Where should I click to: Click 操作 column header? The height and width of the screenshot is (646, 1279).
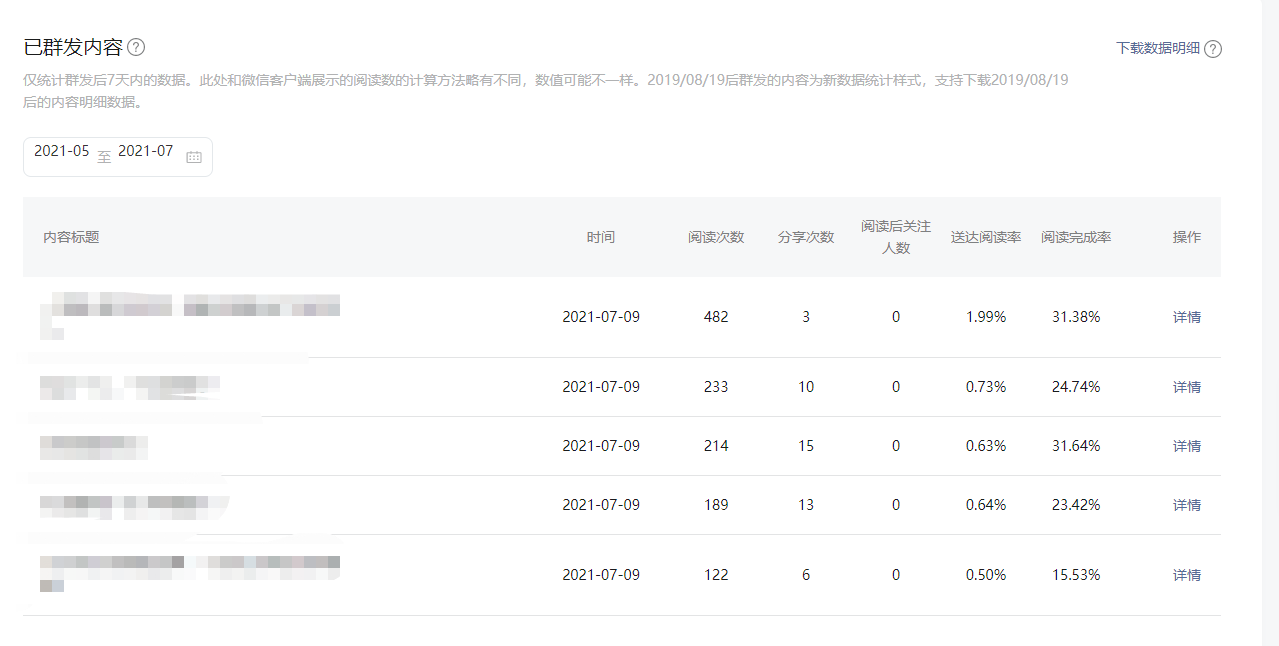pyautogui.click(x=1187, y=237)
